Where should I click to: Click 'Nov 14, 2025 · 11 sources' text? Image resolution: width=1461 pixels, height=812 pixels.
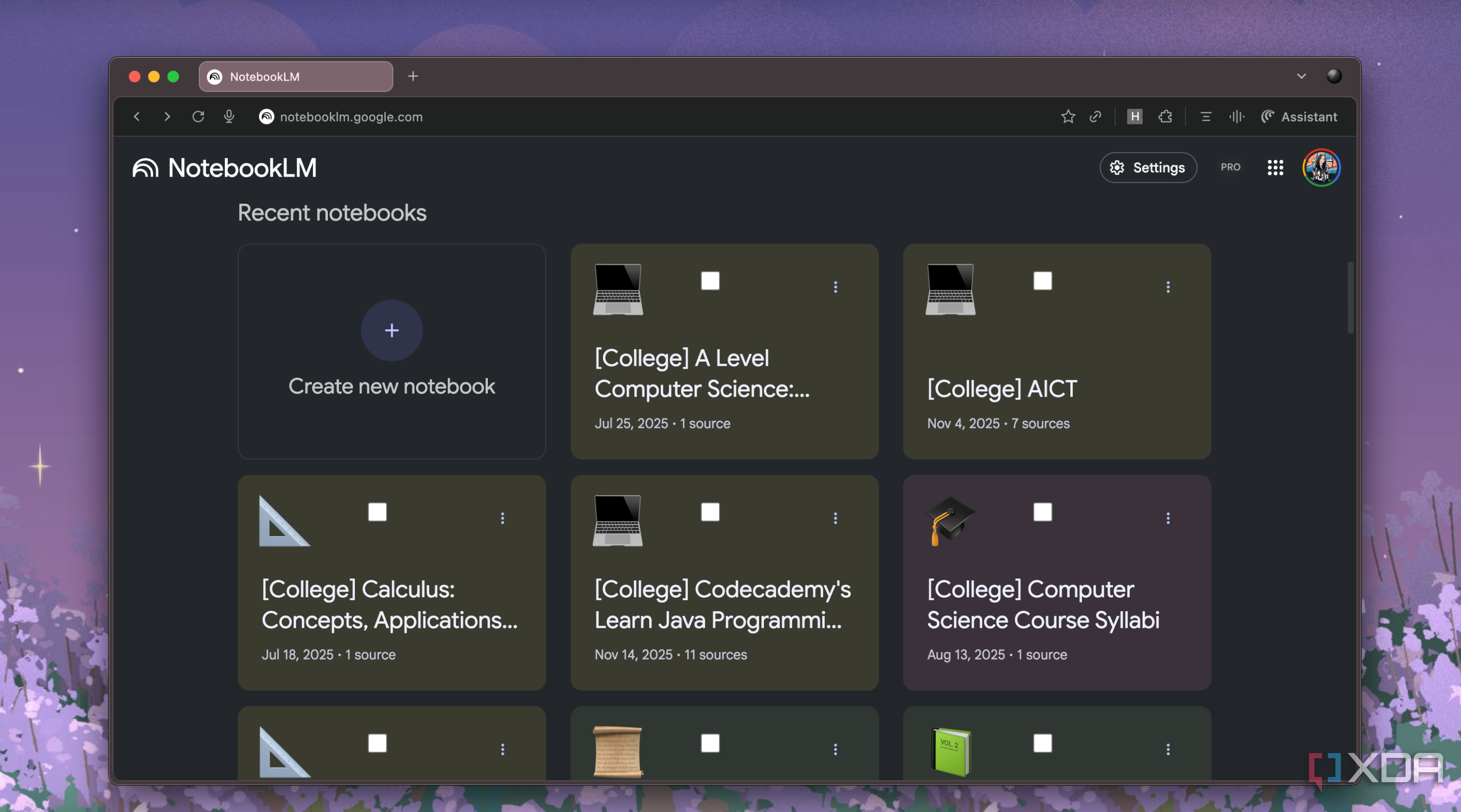click(670, 655)
